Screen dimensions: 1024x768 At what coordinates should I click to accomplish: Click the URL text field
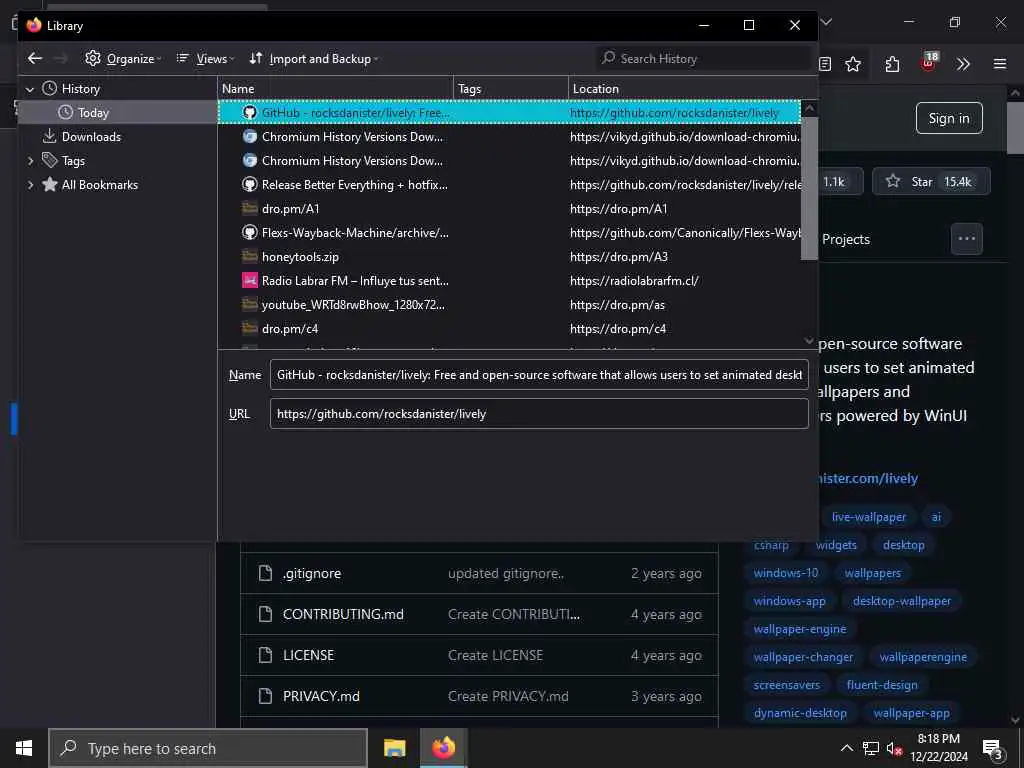point(539,414)
